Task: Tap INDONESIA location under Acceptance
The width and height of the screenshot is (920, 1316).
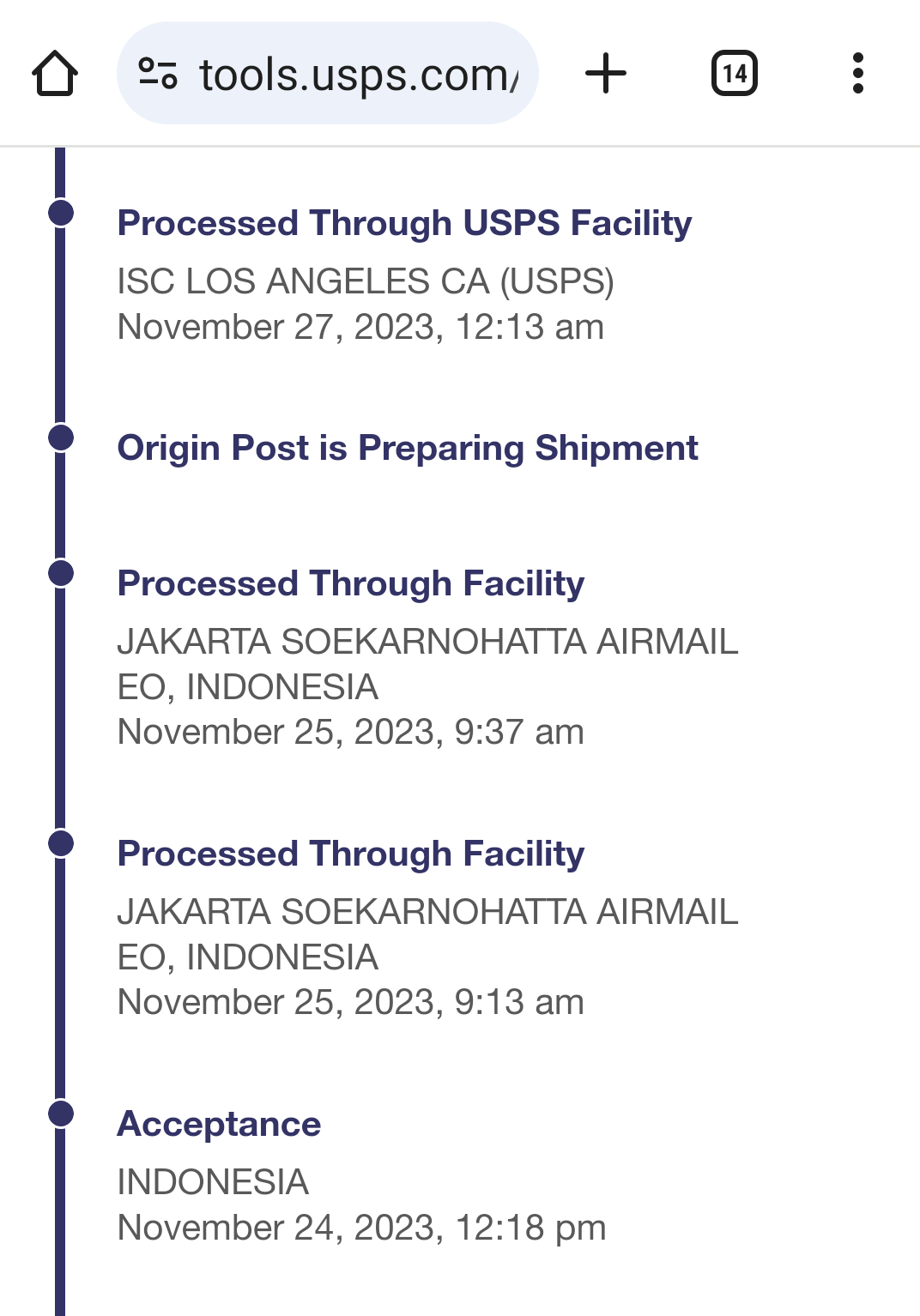Action: point(213,1182)
